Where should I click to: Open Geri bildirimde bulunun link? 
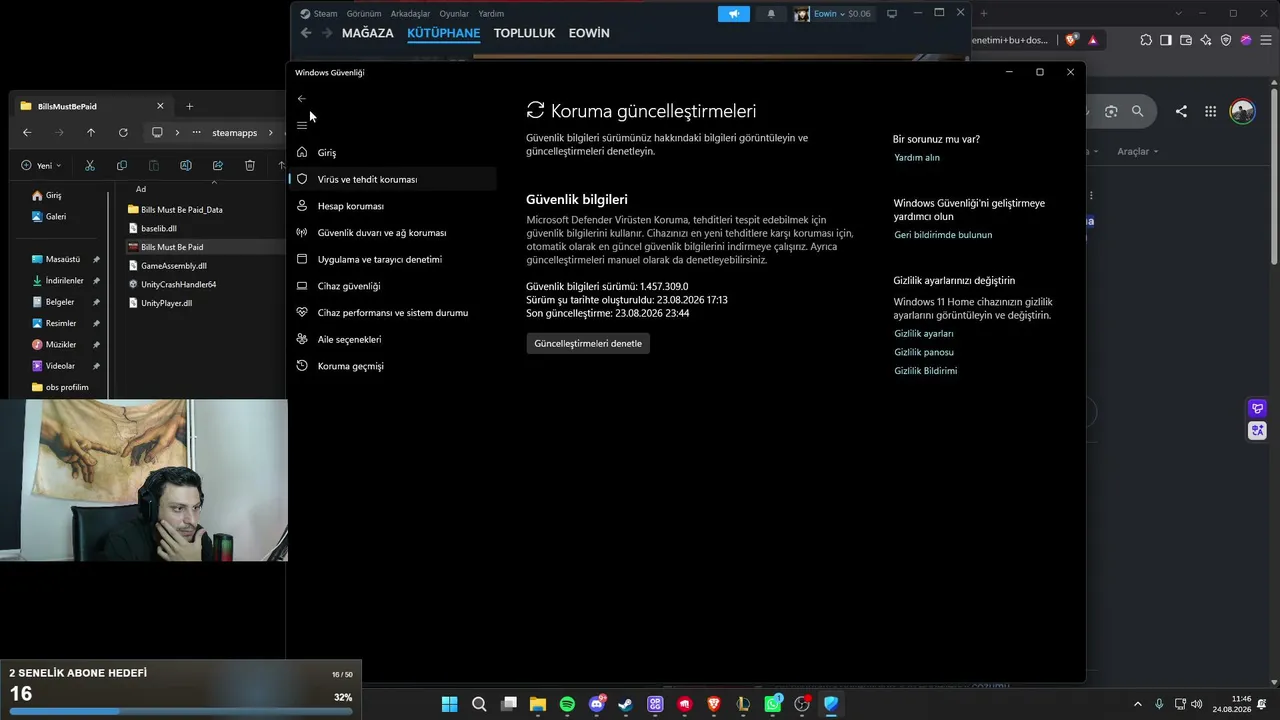tap(943, 235)
